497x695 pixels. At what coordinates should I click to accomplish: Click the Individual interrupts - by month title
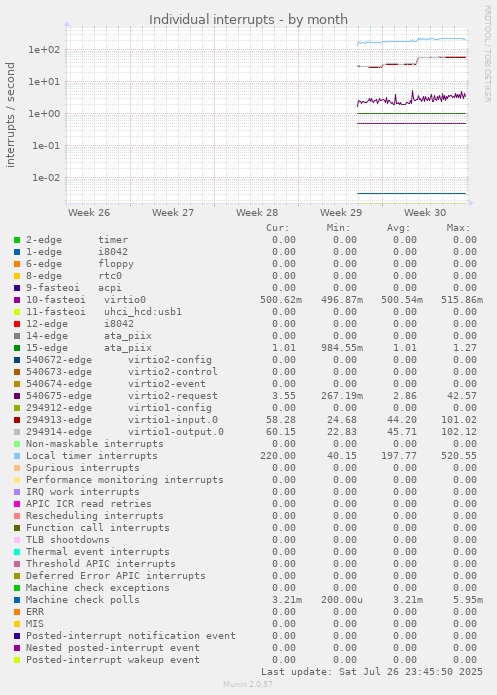click(248, 20)
